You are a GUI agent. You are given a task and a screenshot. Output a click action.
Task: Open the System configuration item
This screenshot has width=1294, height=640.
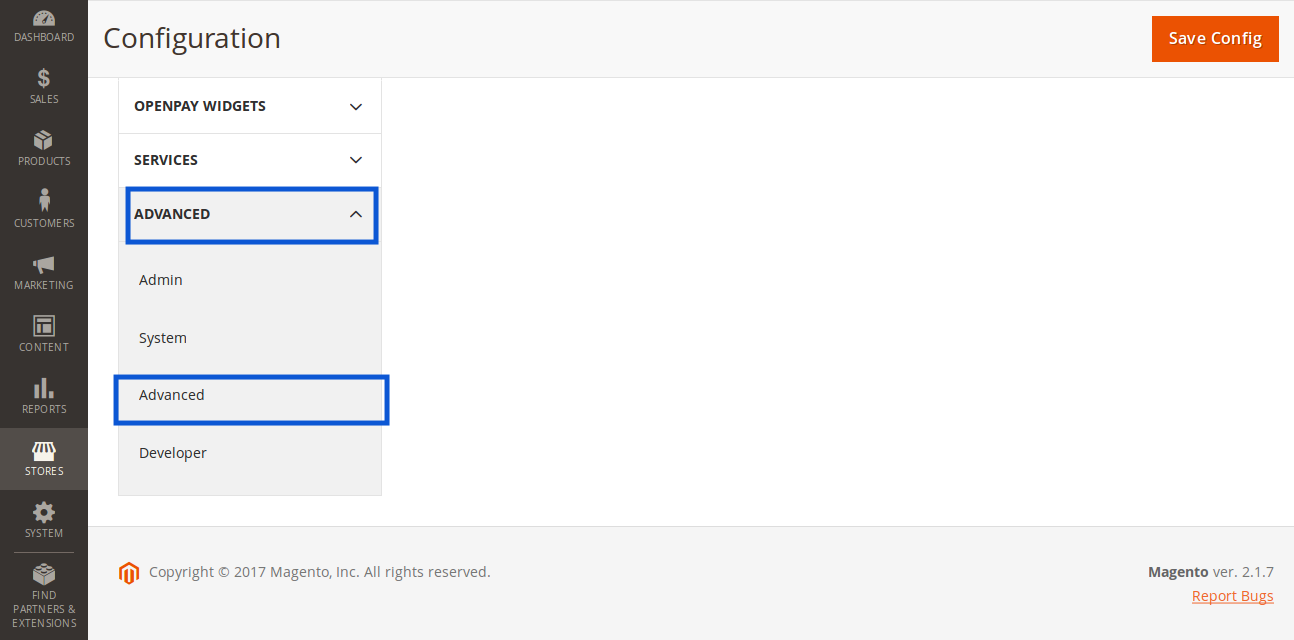click(163, 338)
